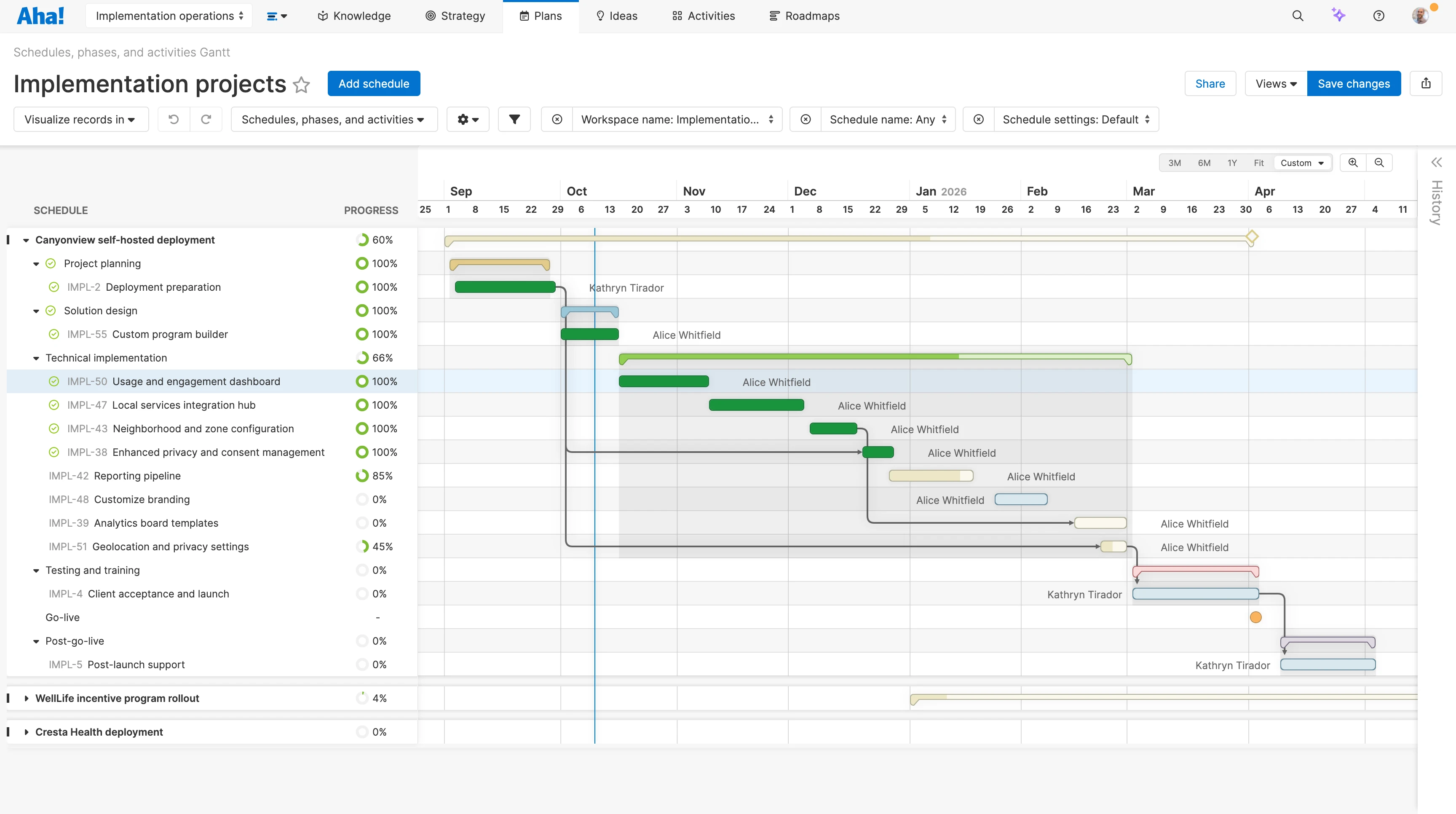Open the search icon in the top bar

[x=1298, y=15]
